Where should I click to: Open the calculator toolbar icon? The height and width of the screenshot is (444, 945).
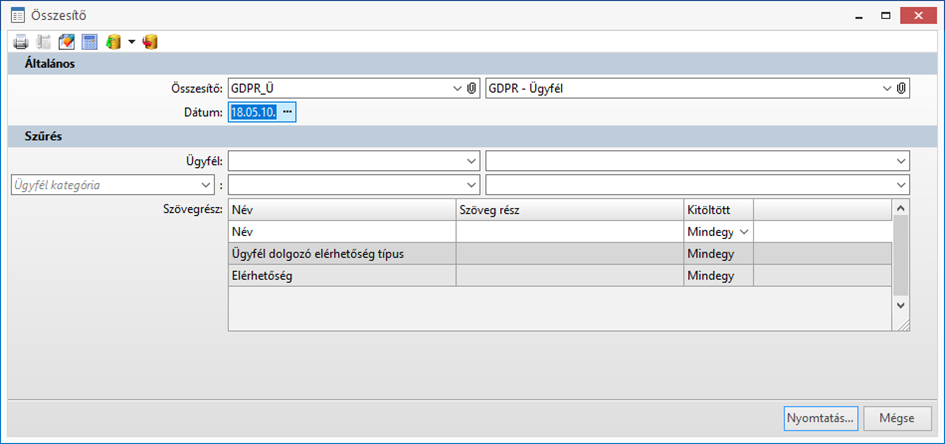tap(89, 42)
